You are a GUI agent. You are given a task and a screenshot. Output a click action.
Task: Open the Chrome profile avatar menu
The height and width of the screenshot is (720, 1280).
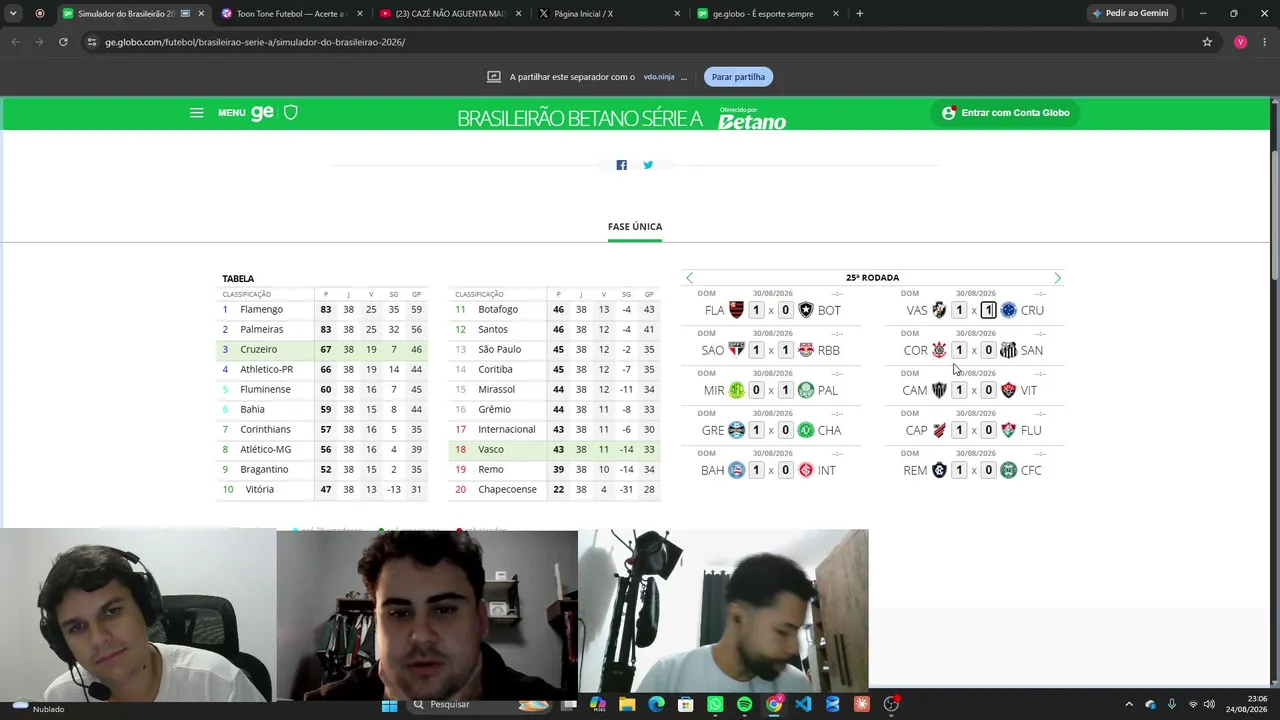pyautogui.click(x=1241, y=42)
